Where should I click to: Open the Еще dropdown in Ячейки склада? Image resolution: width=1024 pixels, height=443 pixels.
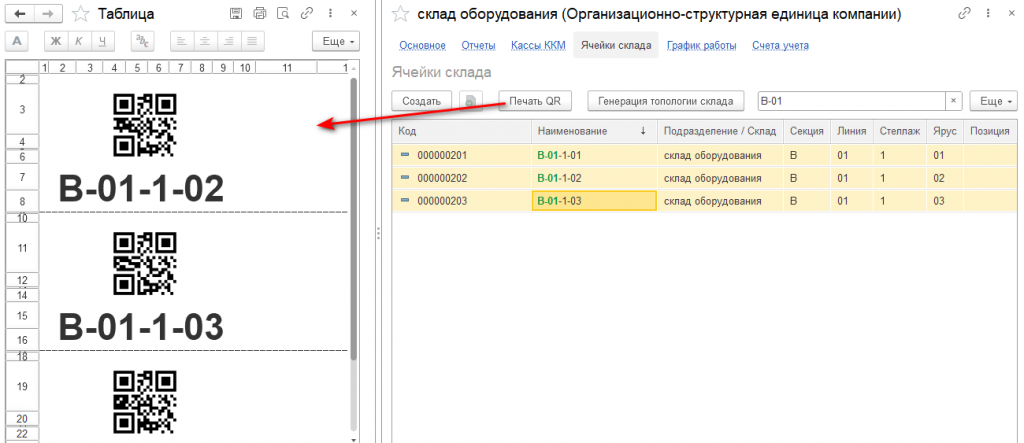[994, 101]
